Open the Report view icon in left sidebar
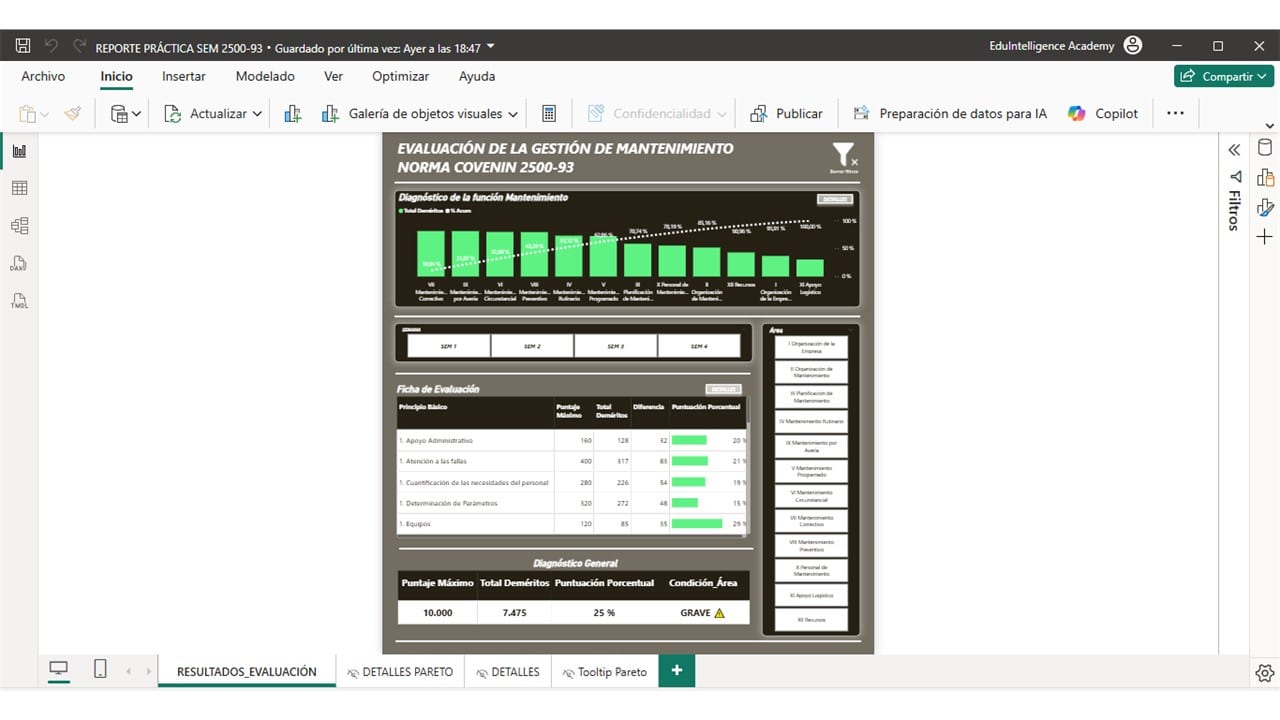Screen dimensions: 1280x720 (x=19, y=151)
